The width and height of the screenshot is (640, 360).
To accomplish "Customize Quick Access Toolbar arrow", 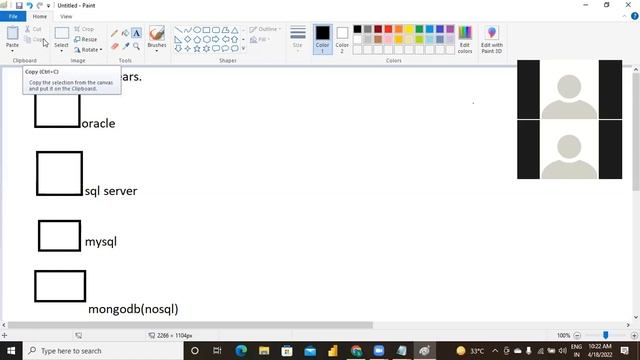I will click(48, 6).
